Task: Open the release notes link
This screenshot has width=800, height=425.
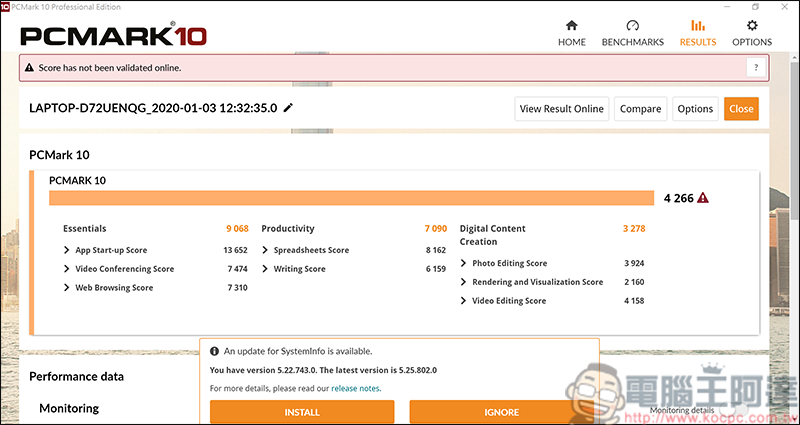Action: coord(355,388)
